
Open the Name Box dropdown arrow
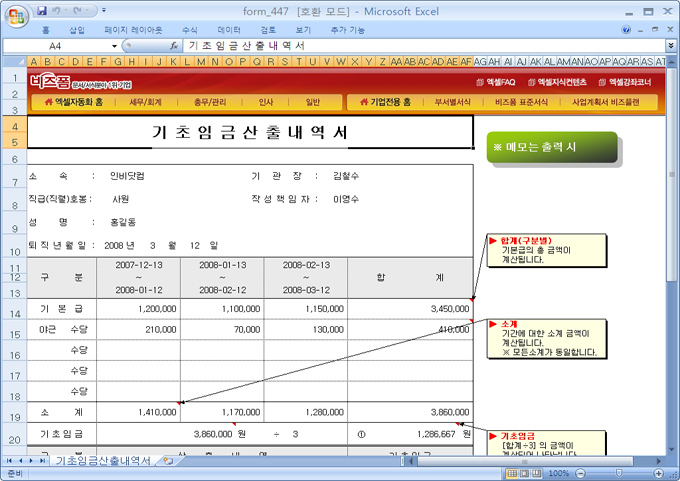point(115,46)
